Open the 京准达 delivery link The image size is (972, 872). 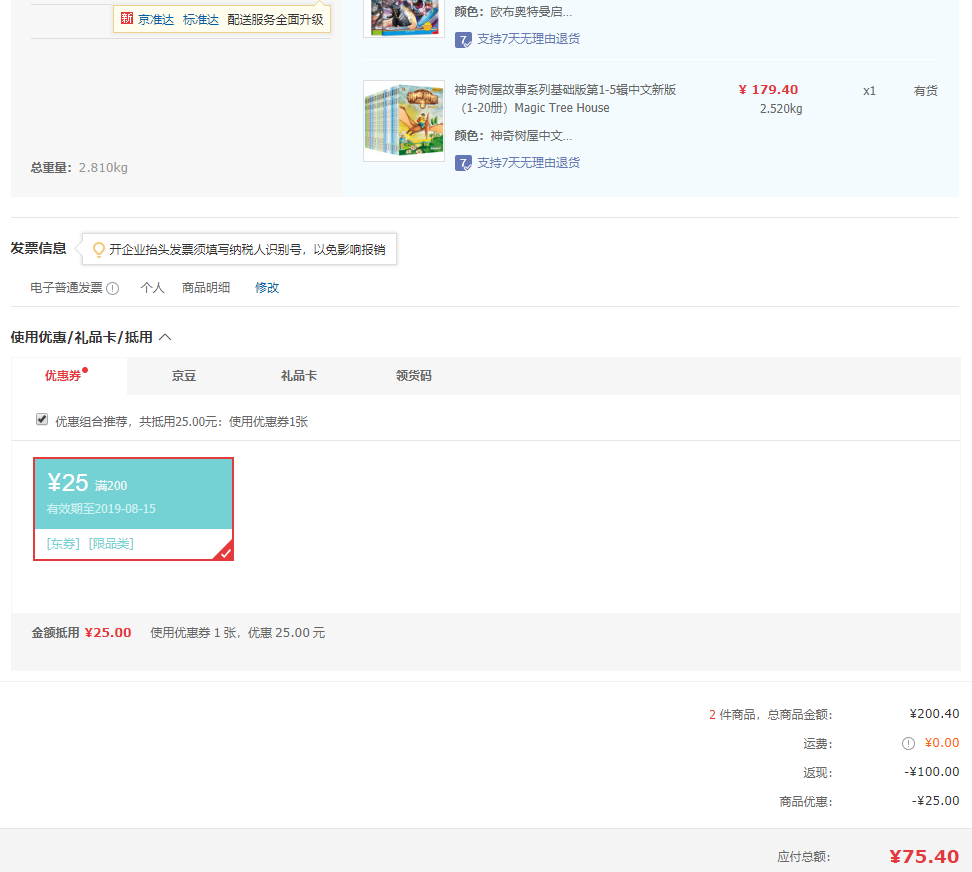(156, 19)
